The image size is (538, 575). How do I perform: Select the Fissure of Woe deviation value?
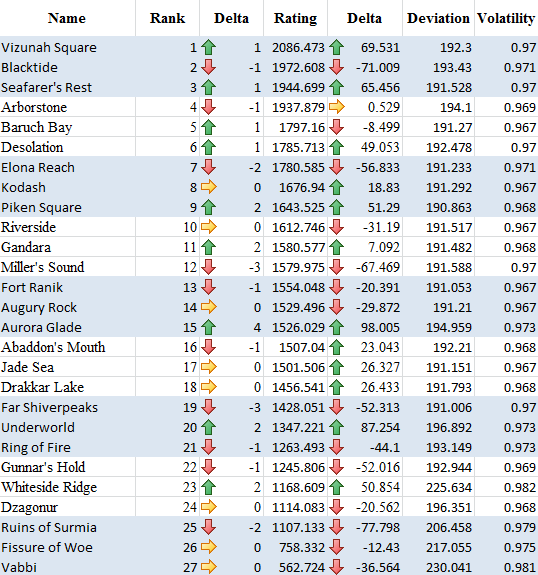click(449, 547)
